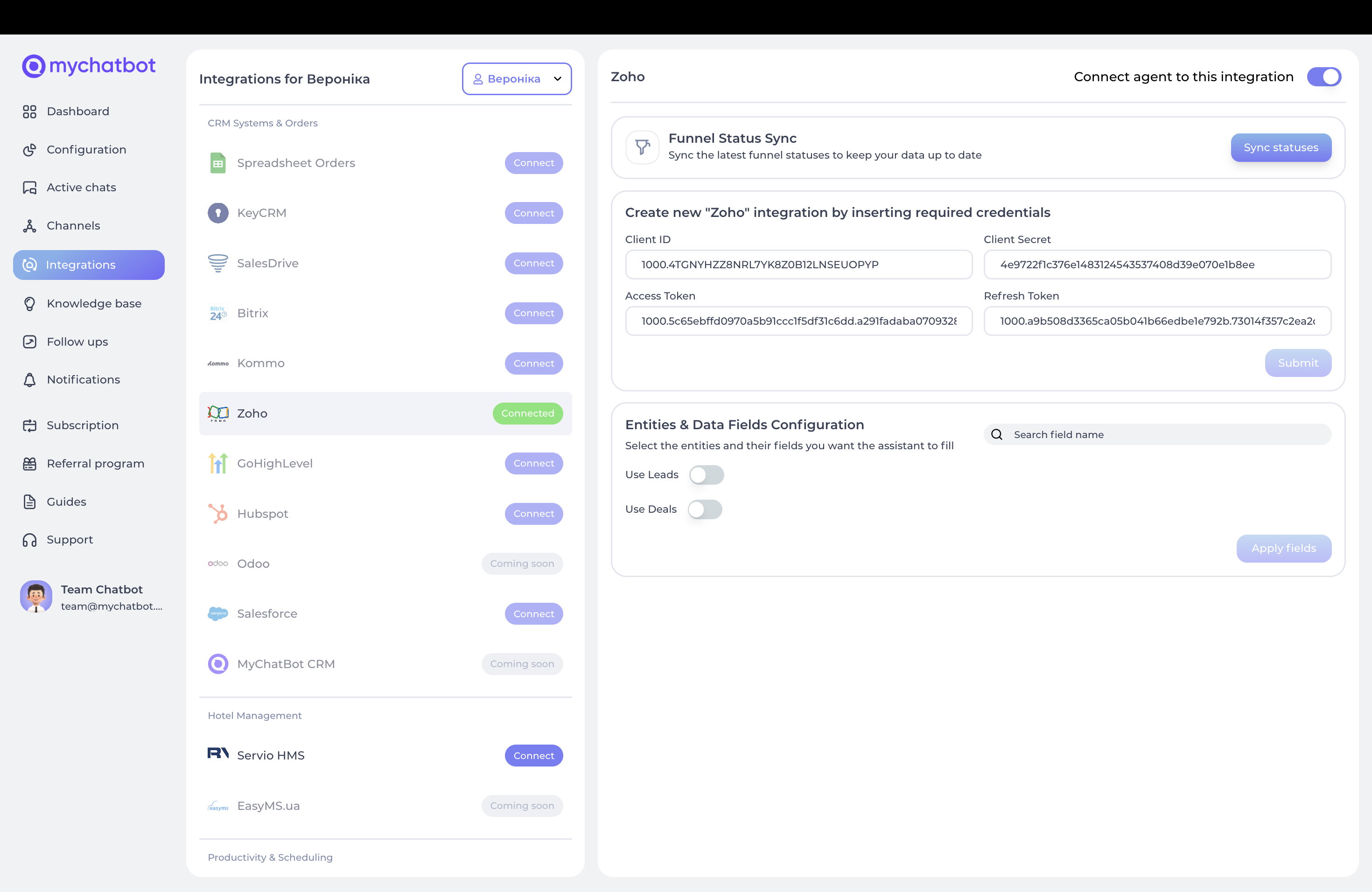This screenshot has height=892, width=1372.
Task: Click the chevron arrow in agent selector
Action: [x=558, y=79]
